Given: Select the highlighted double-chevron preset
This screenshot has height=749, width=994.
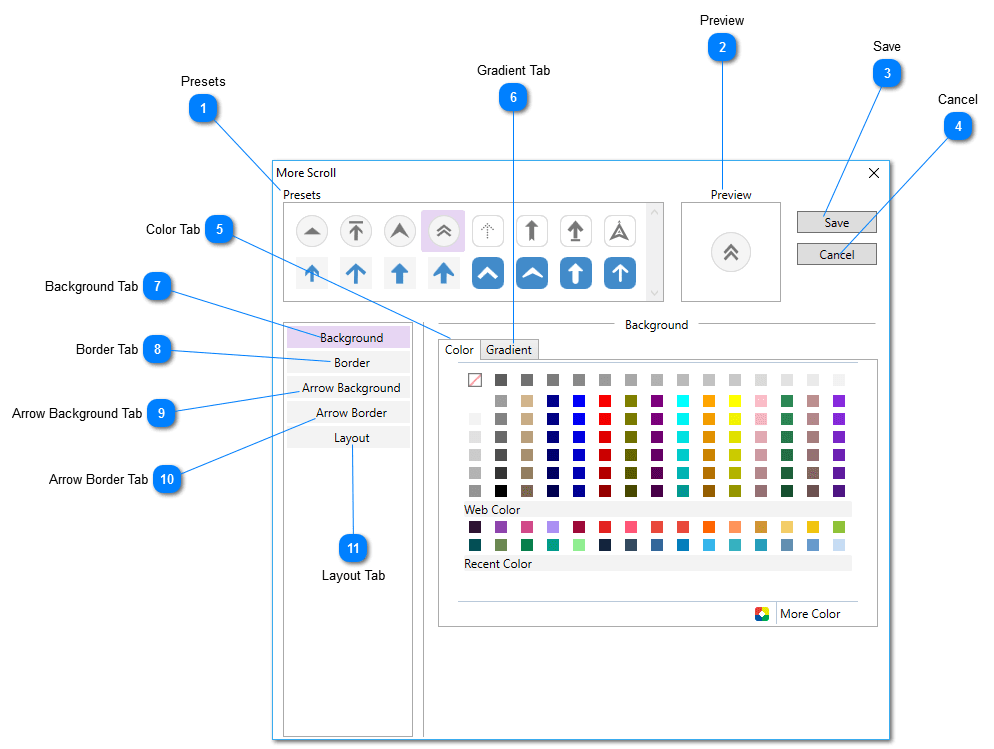Looking at the screenshot, I should 444,231.
